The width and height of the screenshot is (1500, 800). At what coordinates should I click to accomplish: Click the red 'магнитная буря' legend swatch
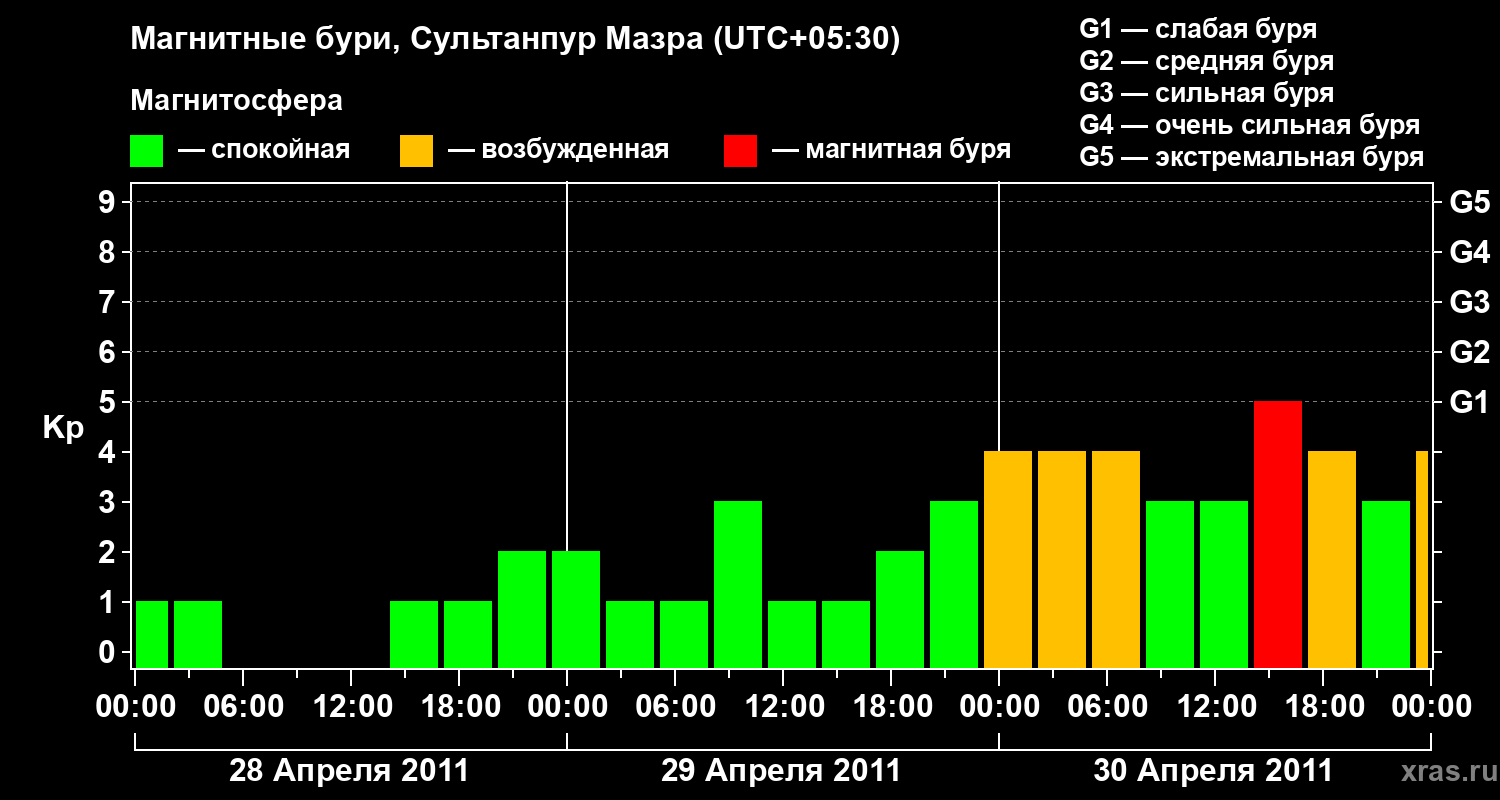pyautogui.click(x=741, y=151)
